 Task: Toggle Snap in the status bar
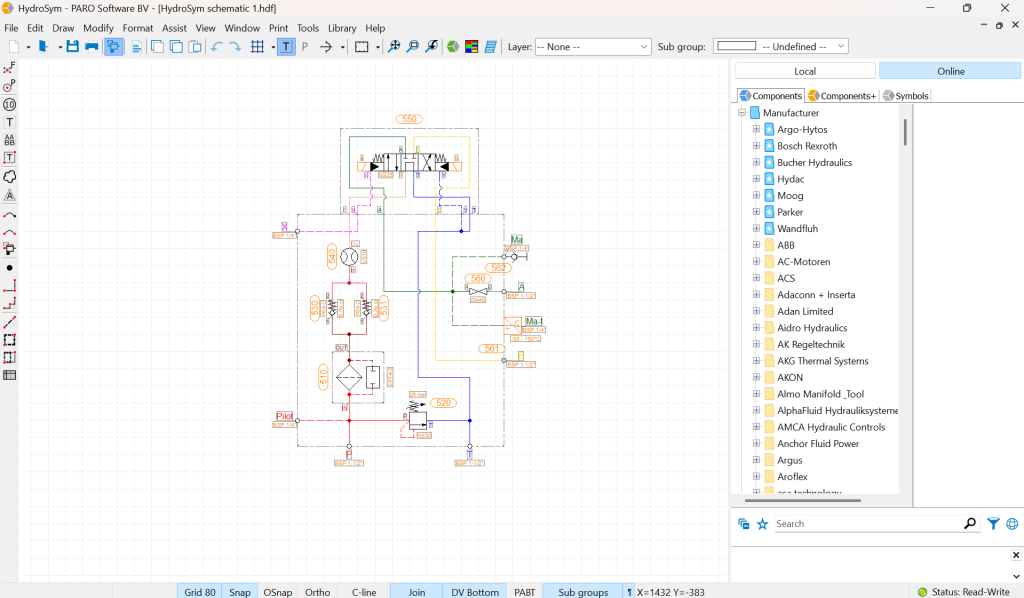click(240, 591)
